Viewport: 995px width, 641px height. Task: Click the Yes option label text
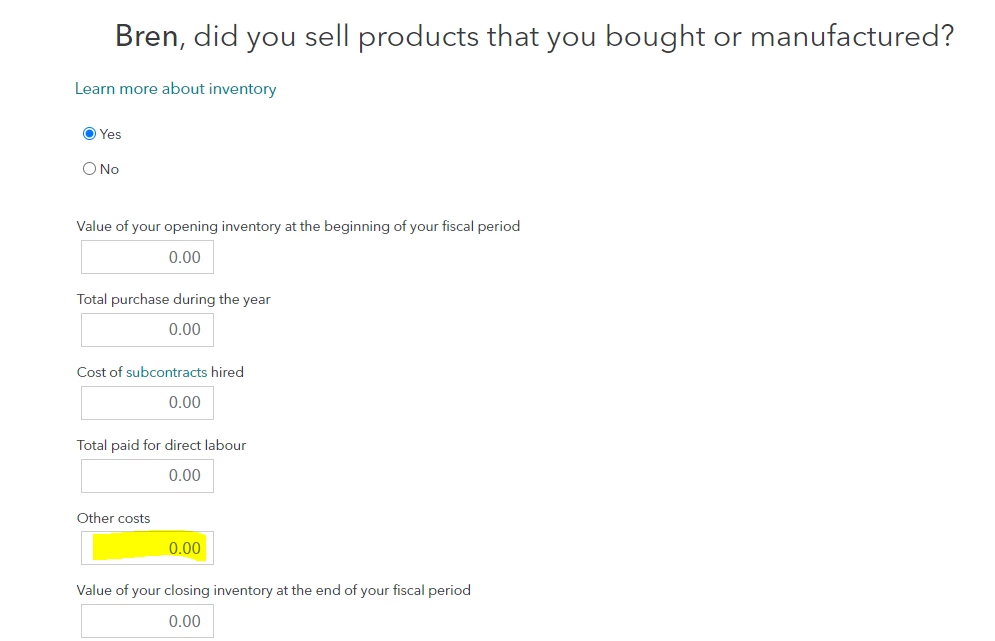110,134
